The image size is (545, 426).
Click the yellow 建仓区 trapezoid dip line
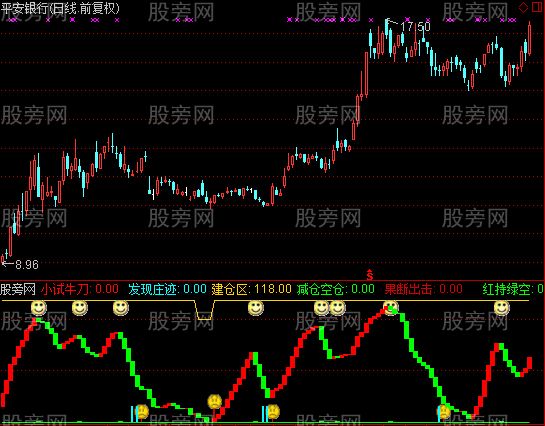click(x=204, y=310)
